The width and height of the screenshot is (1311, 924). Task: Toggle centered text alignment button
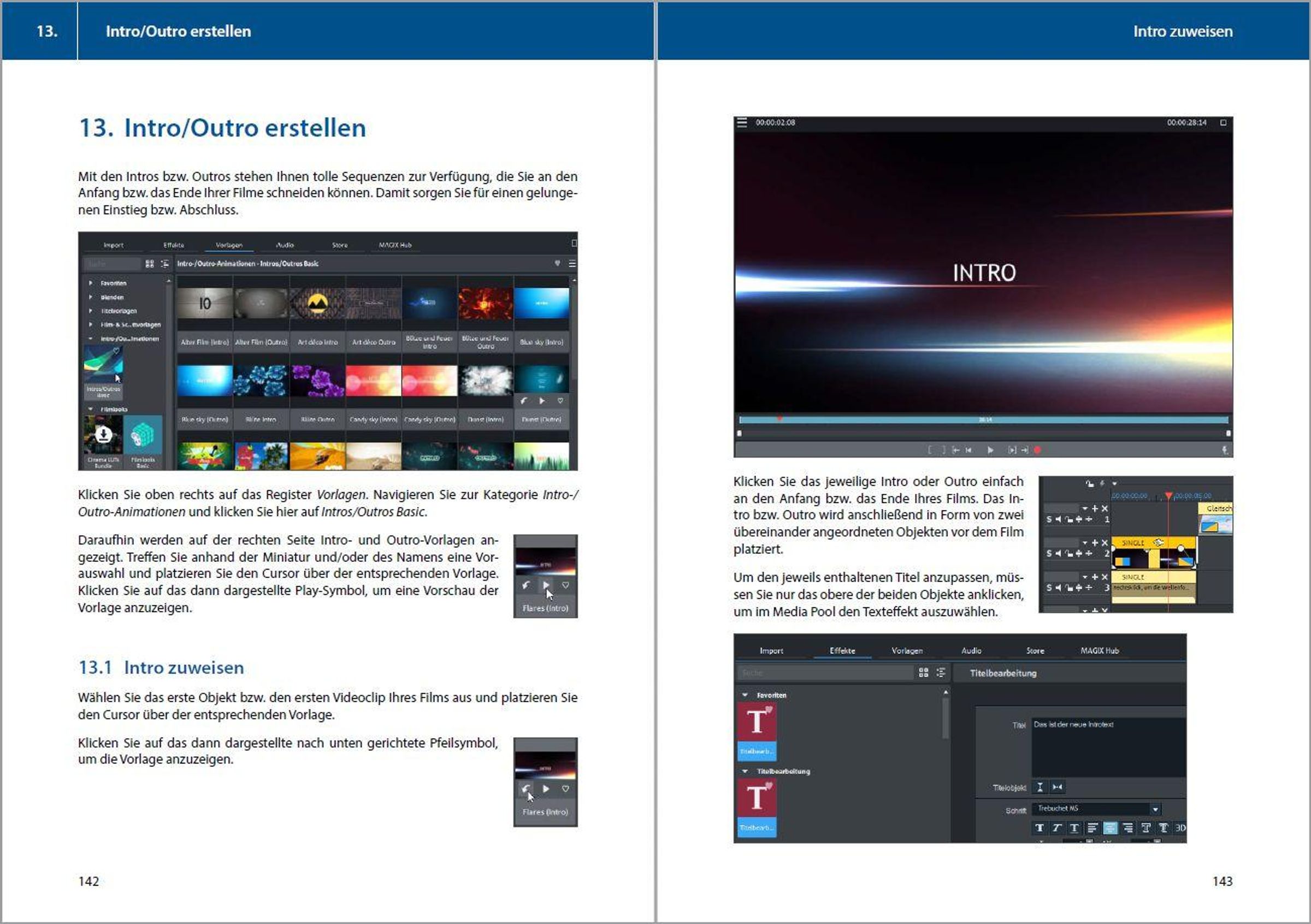point(1110,828)
